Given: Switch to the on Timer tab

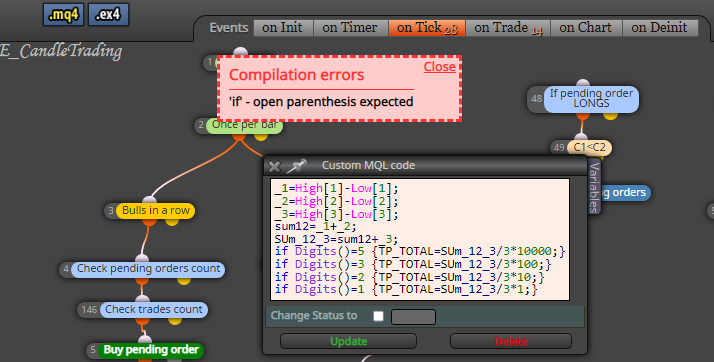Looking at the screenshot, I should [350, 28].
